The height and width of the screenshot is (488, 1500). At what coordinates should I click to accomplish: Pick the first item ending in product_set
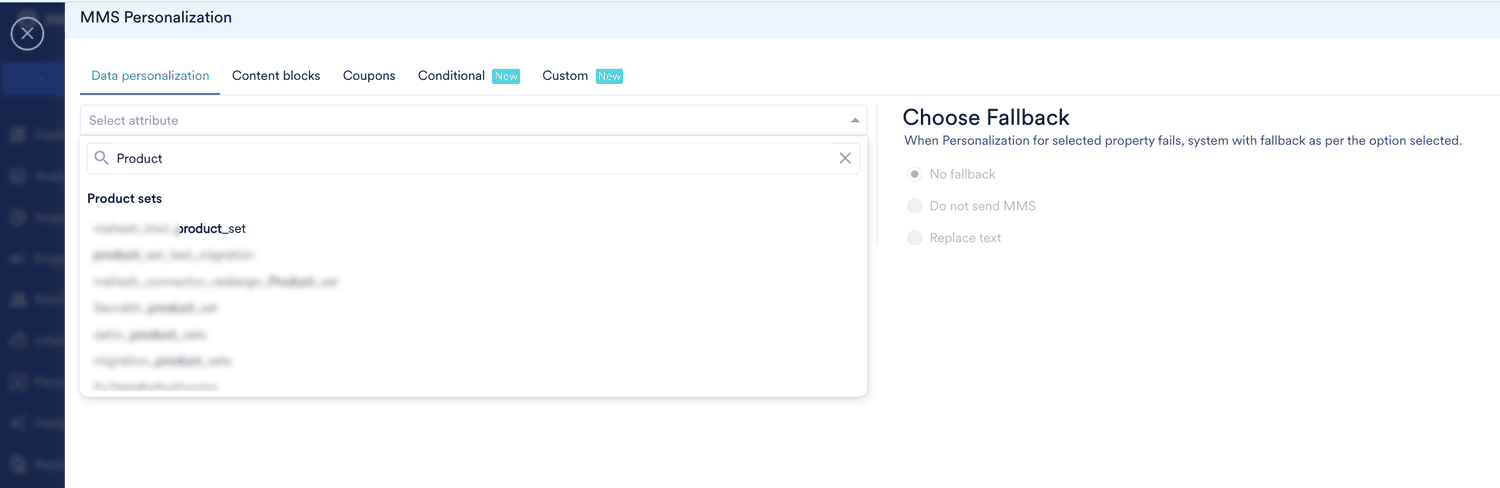click(x=170, y=229)
